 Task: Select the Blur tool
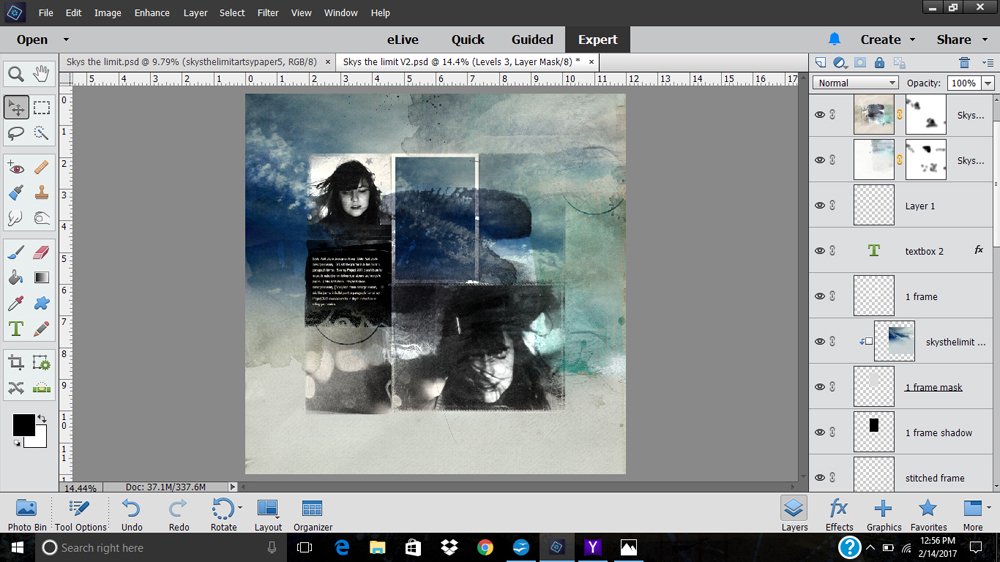(x=16, y=218)
